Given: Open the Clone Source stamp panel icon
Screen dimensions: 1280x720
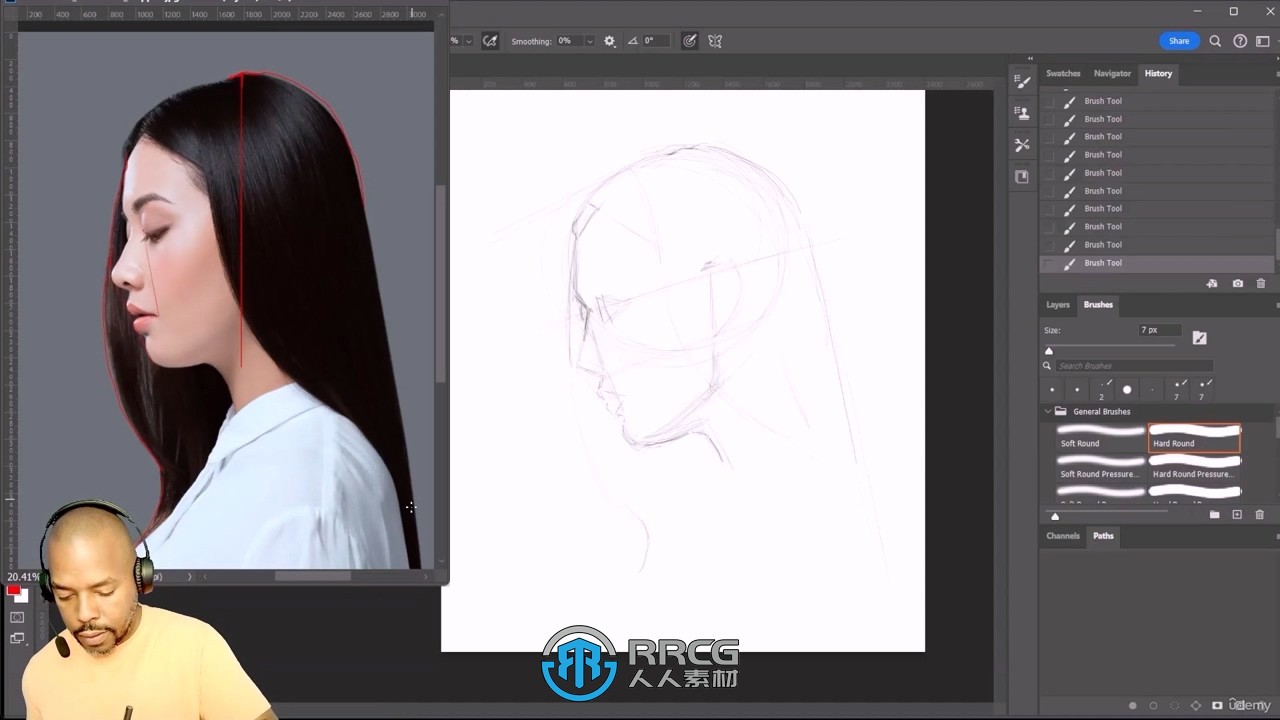Looking at the screenshot, I should pyautogui.click(x=1022, y=113).
